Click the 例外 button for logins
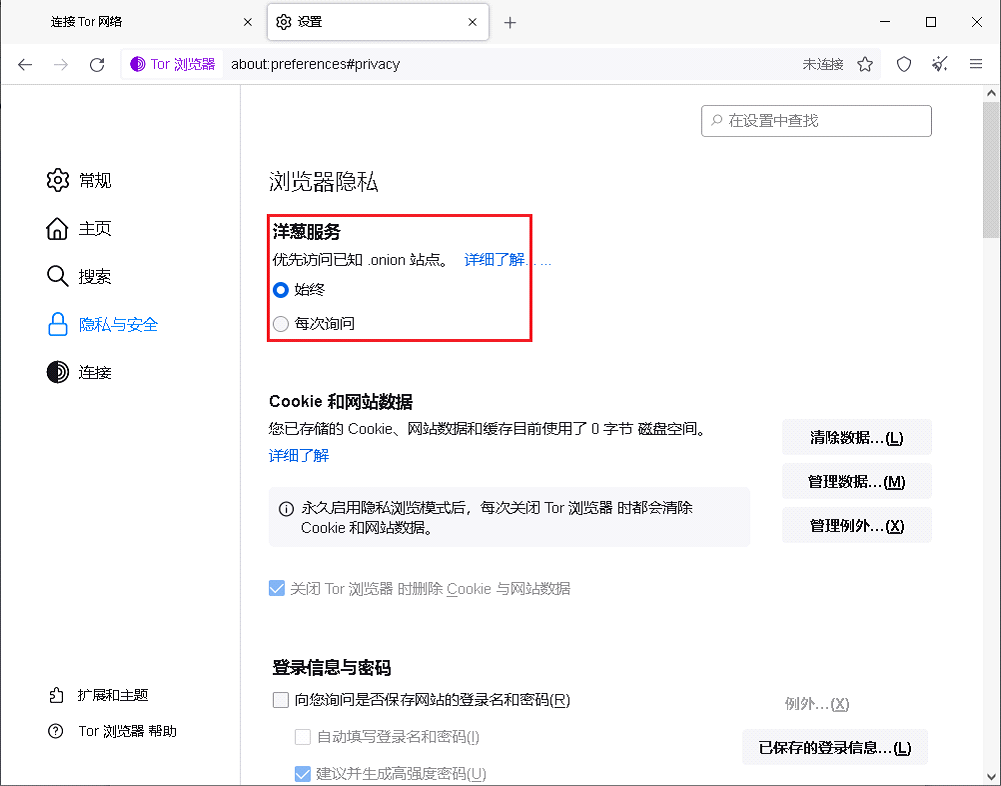This screenshot has height=786, width=1001. [x=817, y=704]
